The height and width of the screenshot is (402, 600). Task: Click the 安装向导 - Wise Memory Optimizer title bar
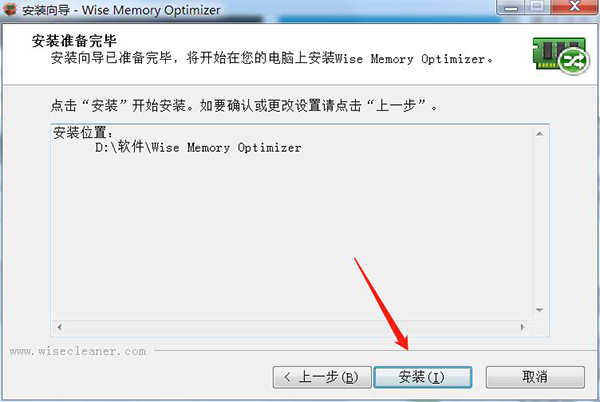tap(121, 10)
